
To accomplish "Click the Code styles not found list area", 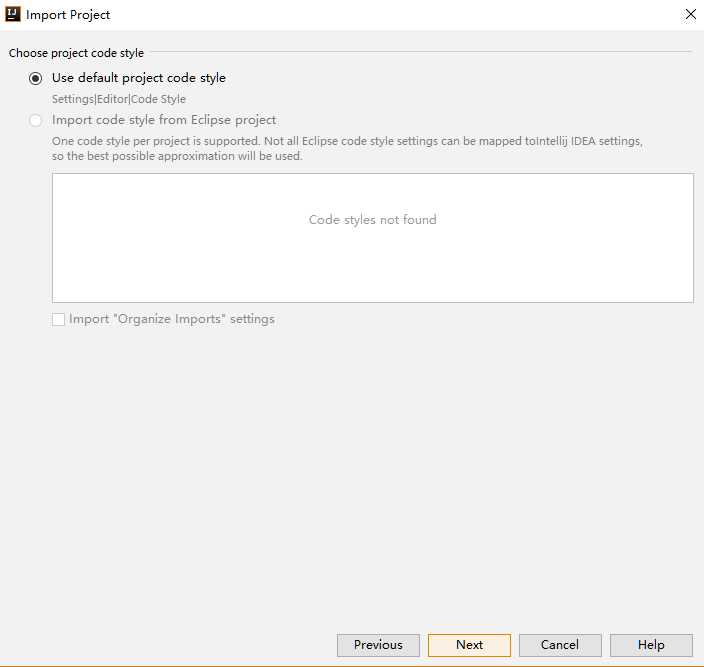I will (x=373, y=238).
